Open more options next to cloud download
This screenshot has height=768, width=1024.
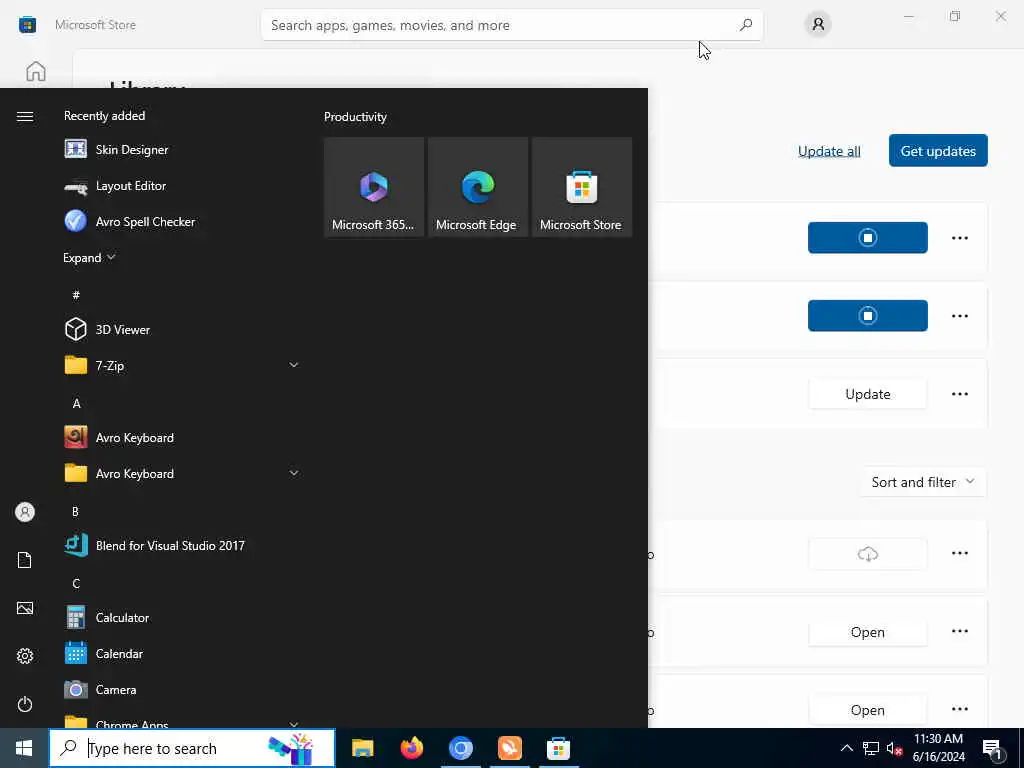pos(959,553)
